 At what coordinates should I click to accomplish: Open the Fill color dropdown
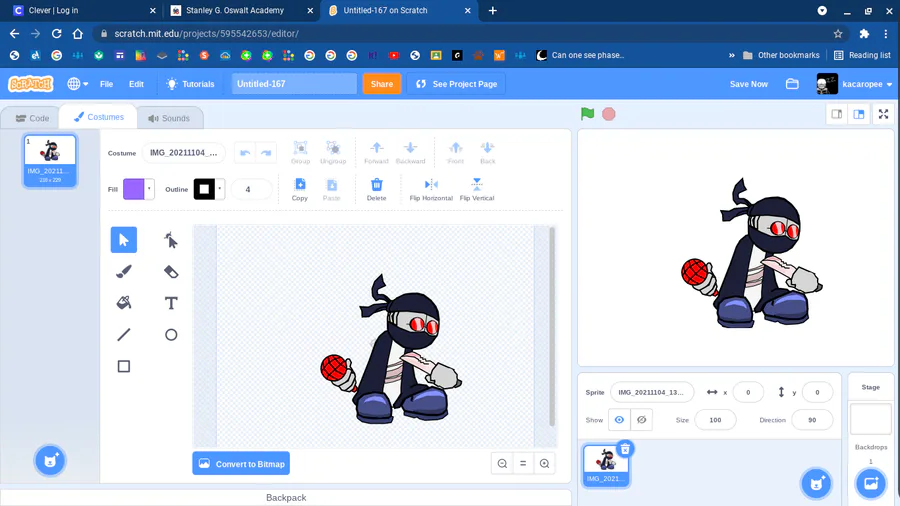[x=149, y=189]
